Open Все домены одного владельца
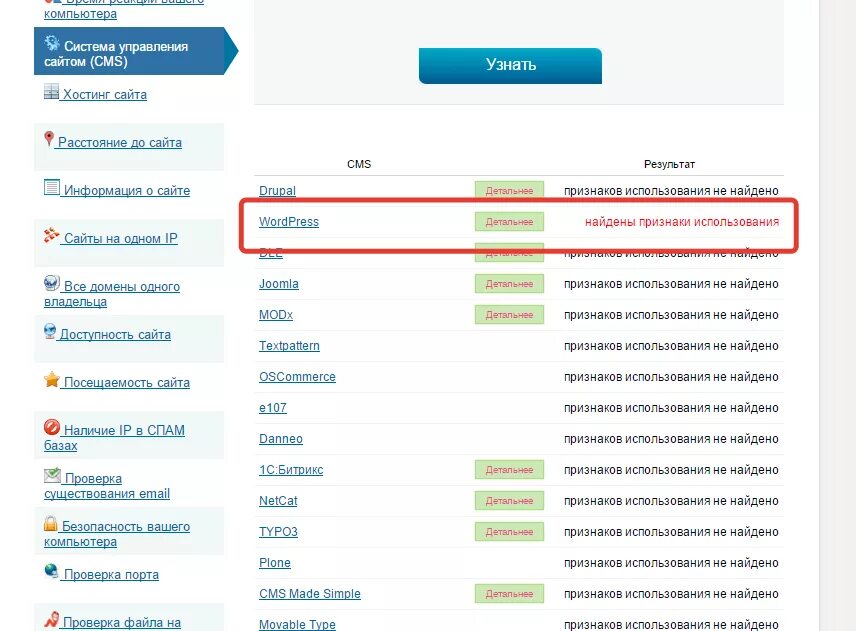 [112, 294]
